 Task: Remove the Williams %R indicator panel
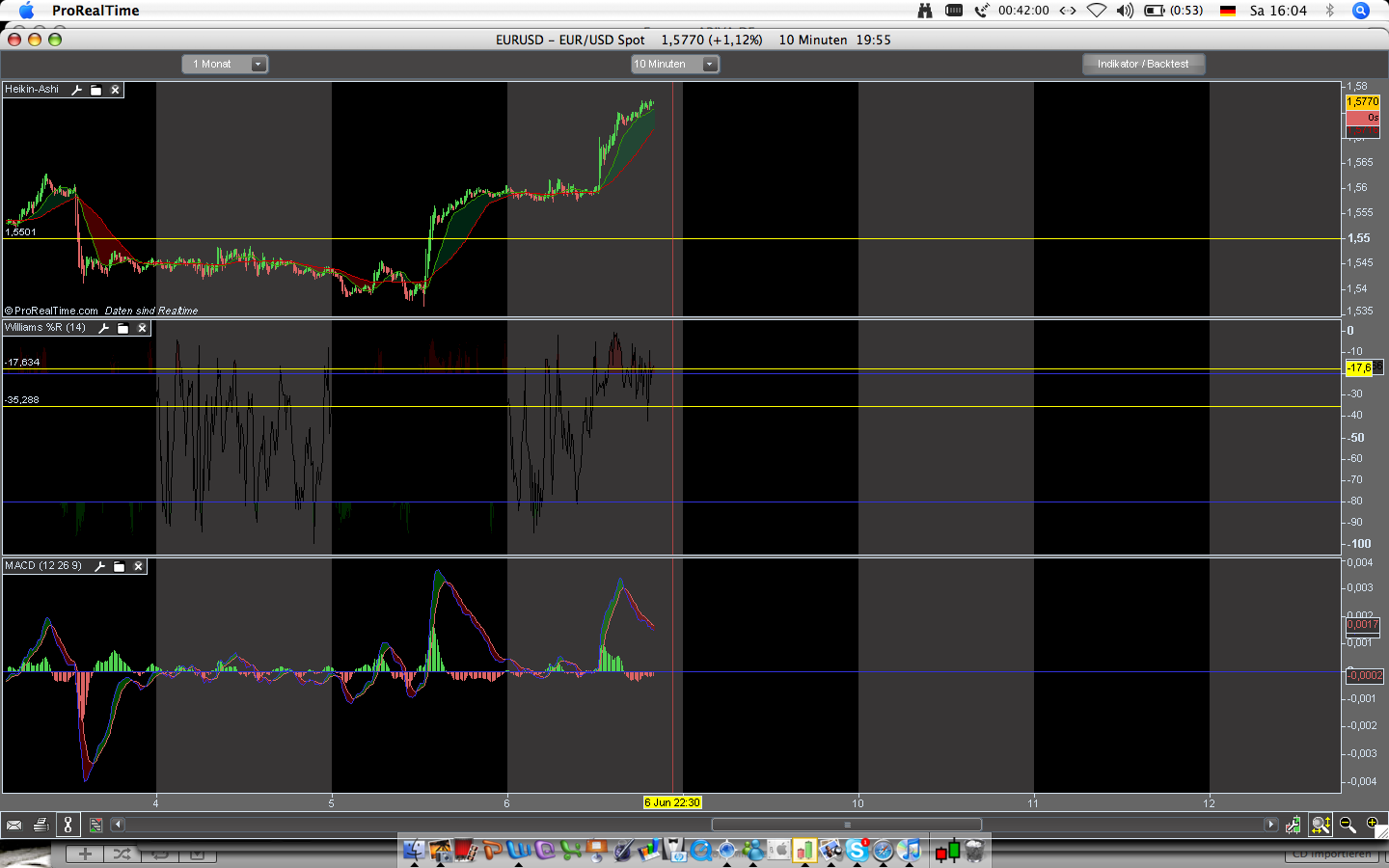pos(142,328)
